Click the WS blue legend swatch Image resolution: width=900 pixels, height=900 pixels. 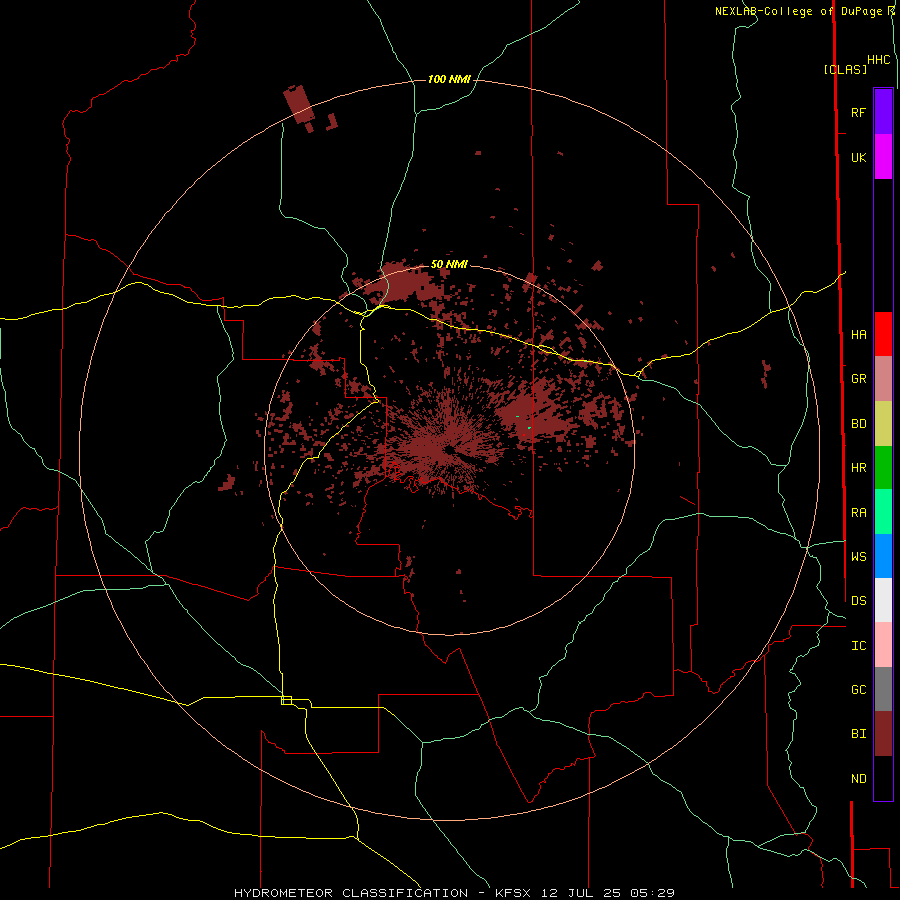point(883,556)
